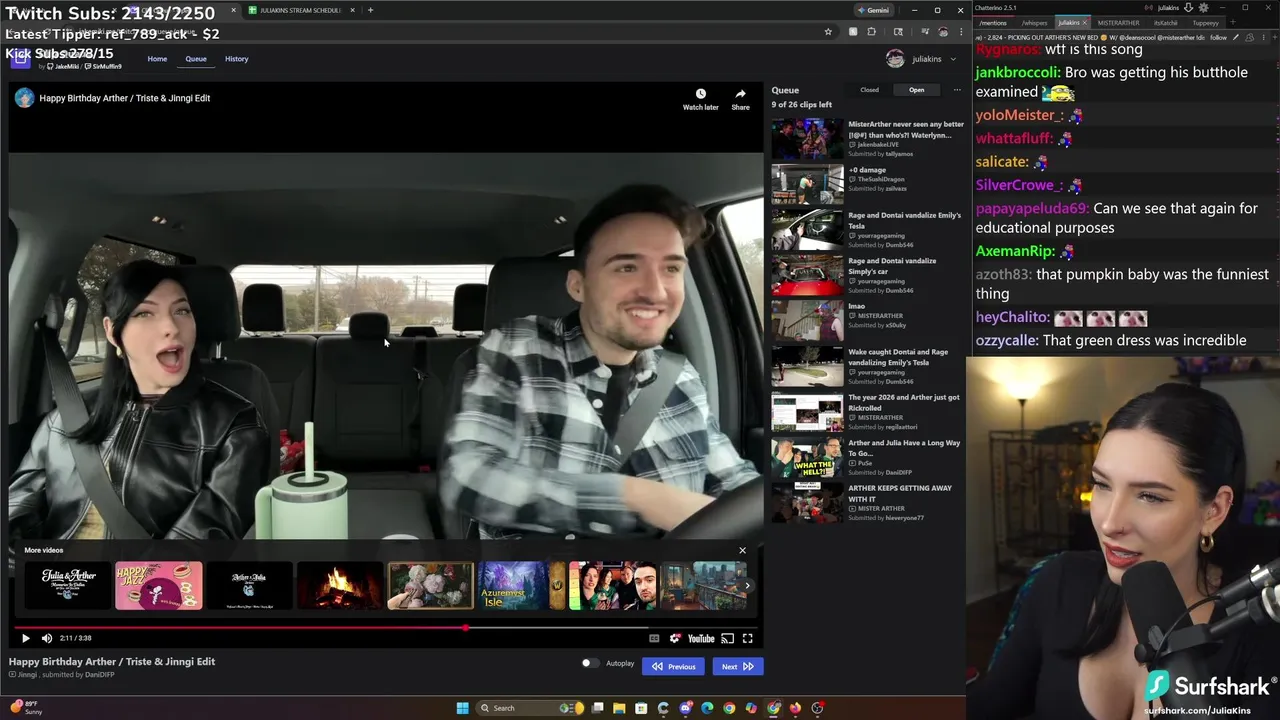Image resolution: width=1280 pixels, height=720 pixels.
Task: Click the Chatterino update download arrow
Action: [1188, 7]
